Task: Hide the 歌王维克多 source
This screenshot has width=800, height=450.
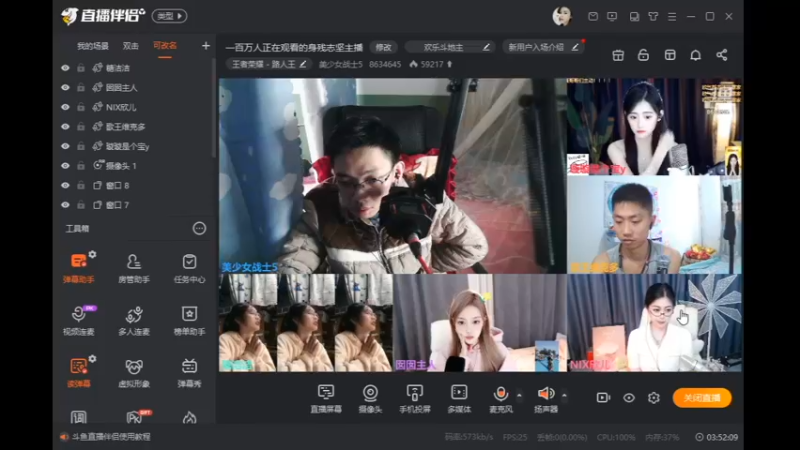Action: point(65,127)
